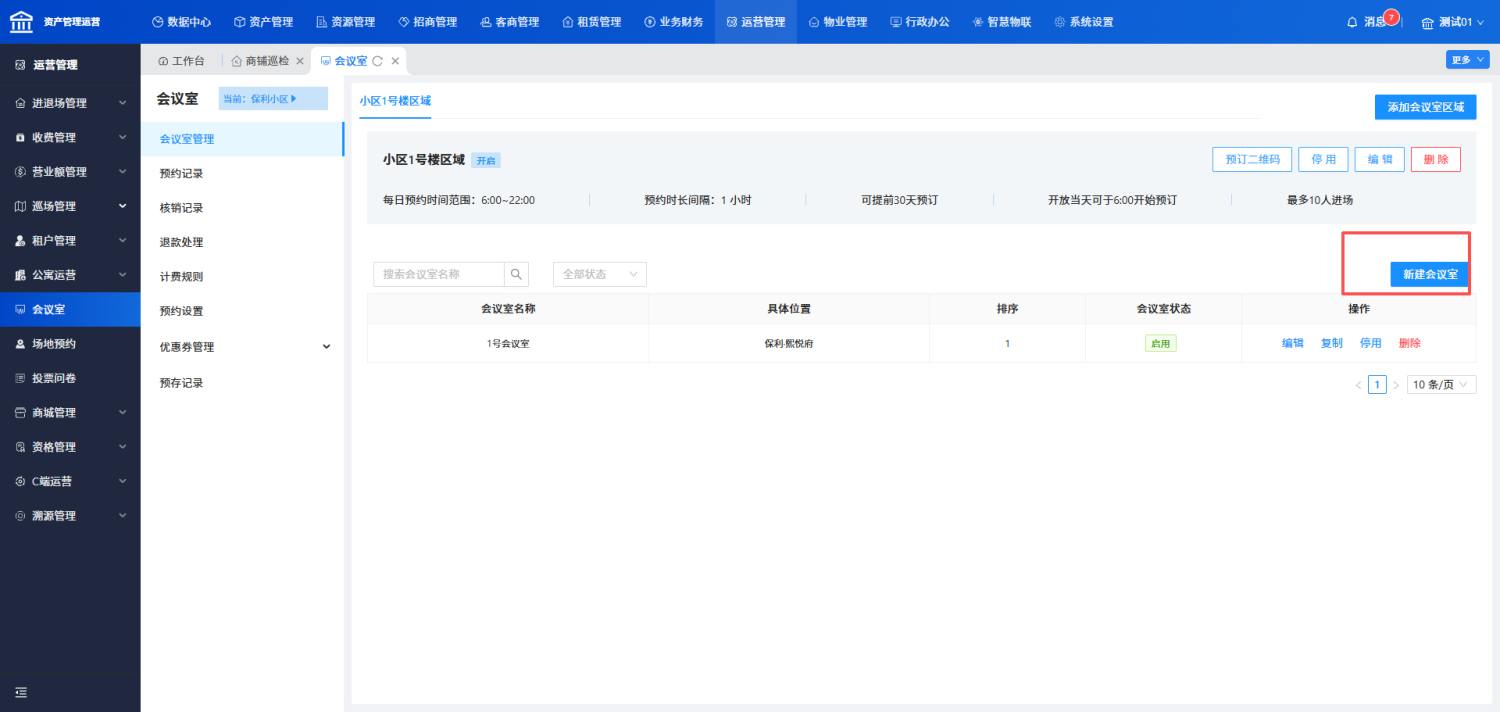Viewport: 1500px width, 712px height.
Task: Expand 进退场管理 in sidebar
Action: 70,103
